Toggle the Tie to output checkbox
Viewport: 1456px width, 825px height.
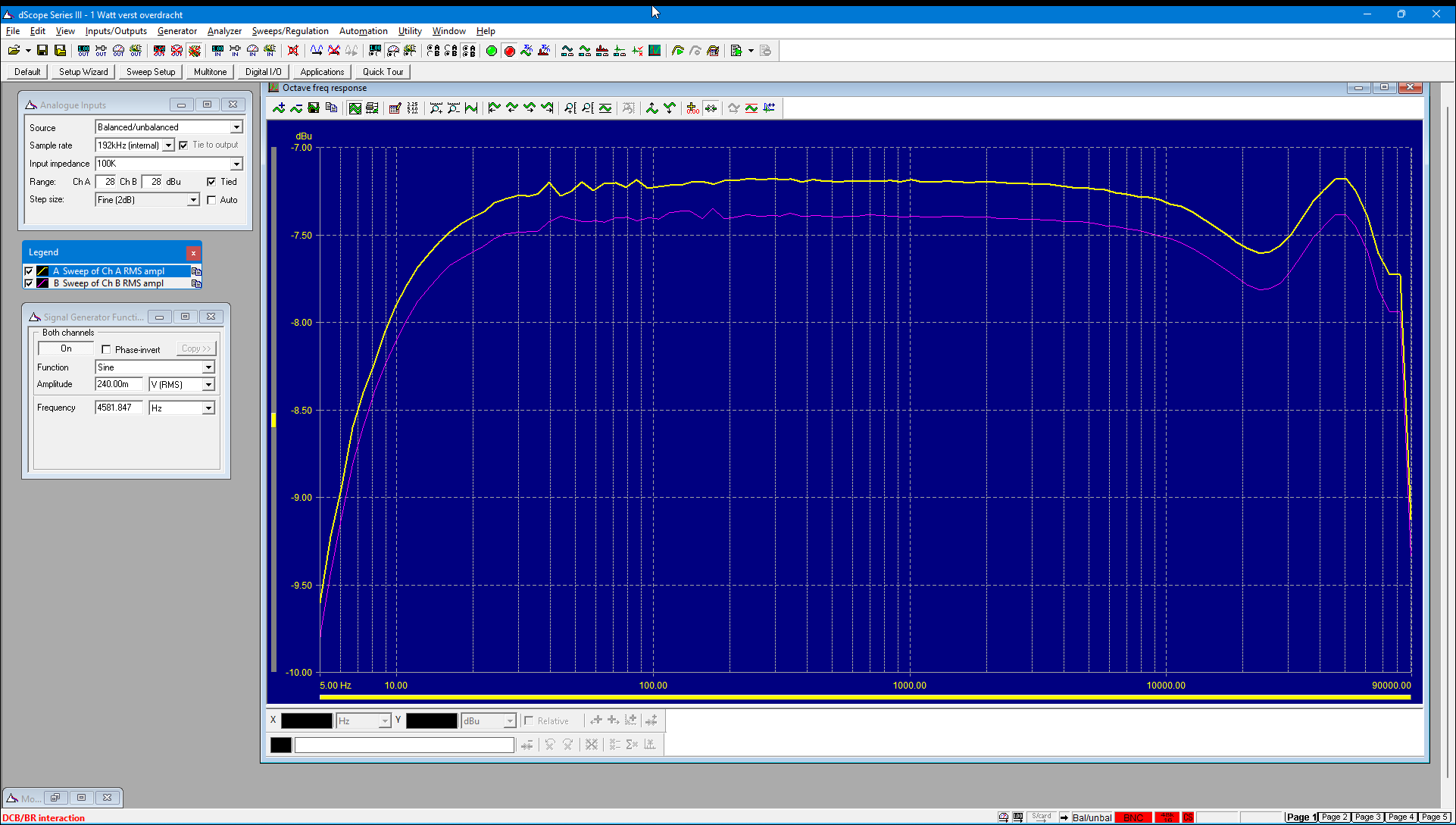tap(183, 145)
